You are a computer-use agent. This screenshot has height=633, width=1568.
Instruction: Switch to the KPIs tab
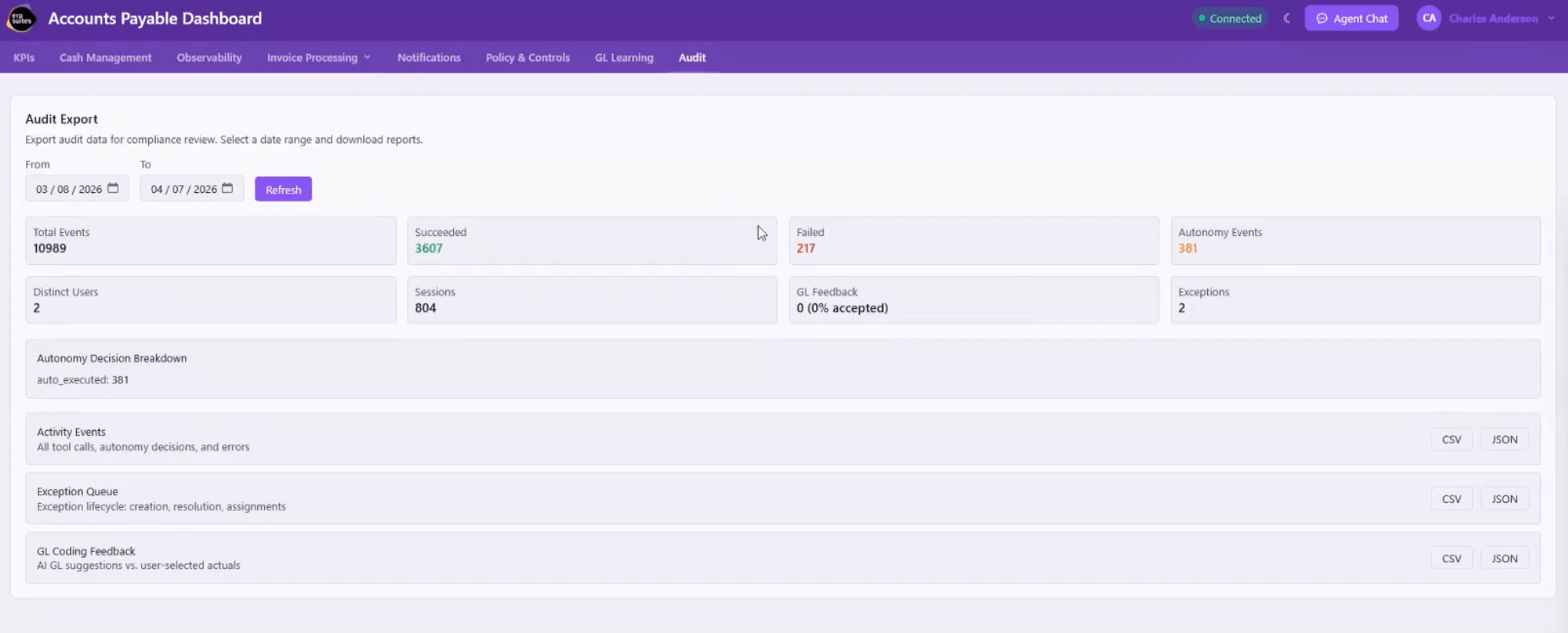(24, 58)
